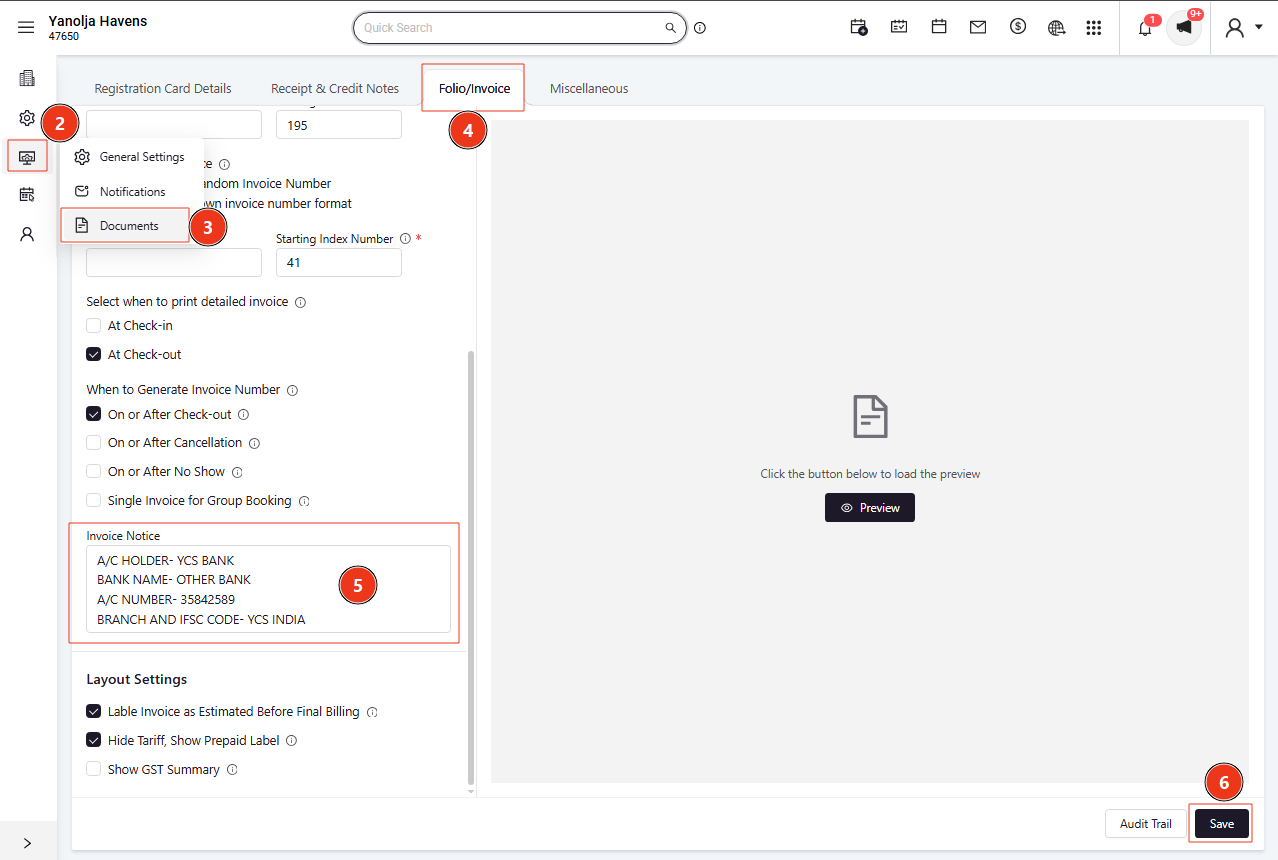Open the megaphone announcements icon
The image size is (1278, 860).
coord(1184,28)
